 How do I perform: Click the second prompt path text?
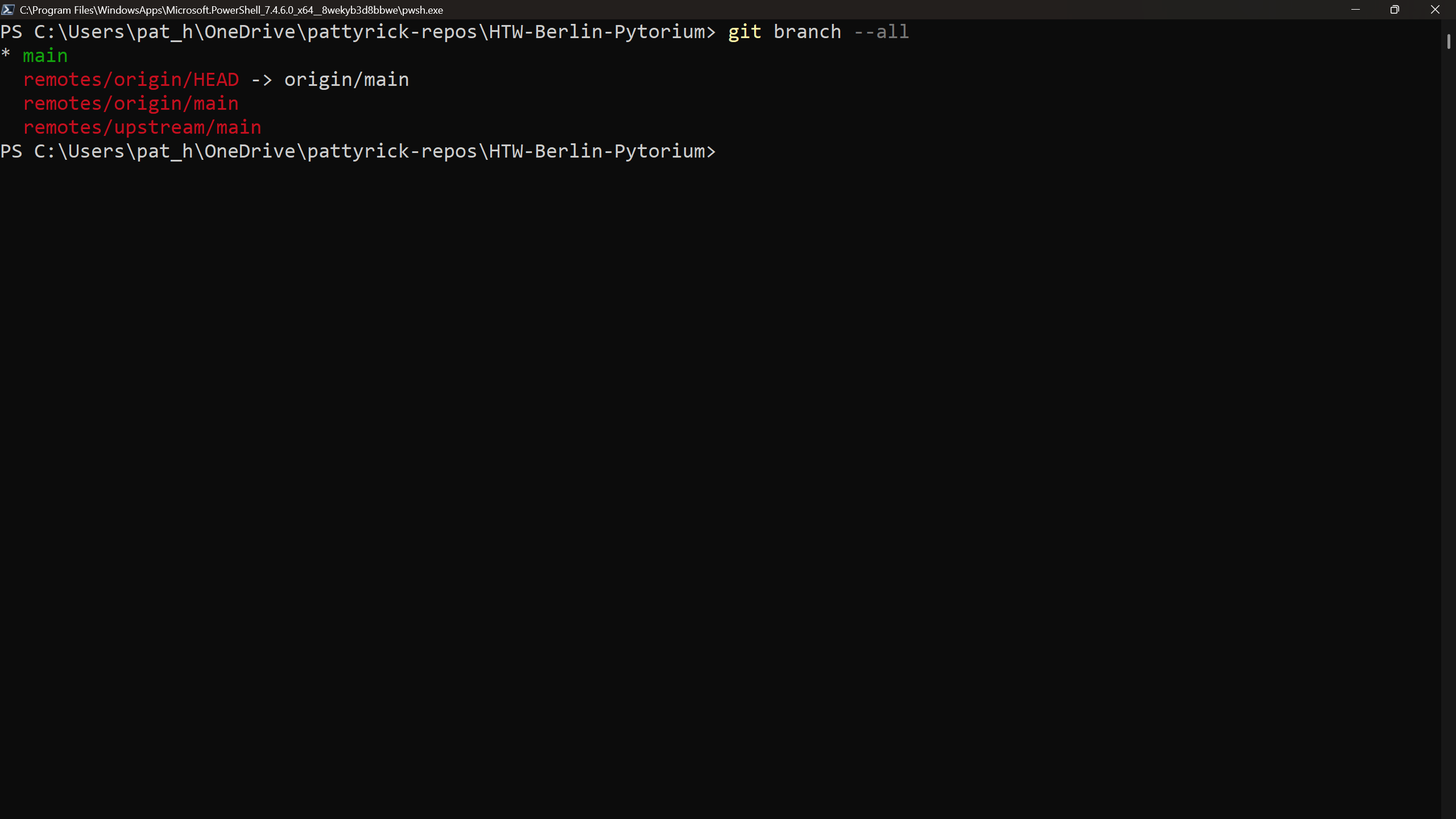pos(370,151)
